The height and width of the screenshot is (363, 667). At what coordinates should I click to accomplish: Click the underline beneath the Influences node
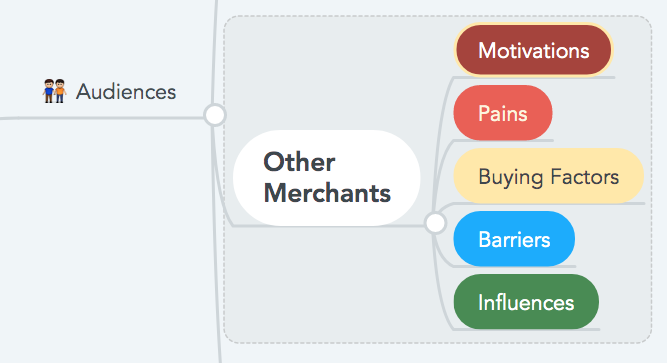(526, 329)
